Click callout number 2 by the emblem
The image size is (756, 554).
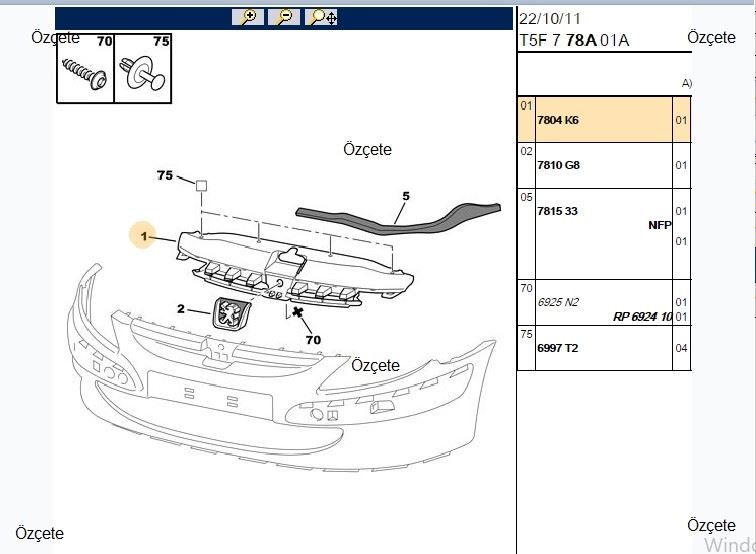pos(181,308)
